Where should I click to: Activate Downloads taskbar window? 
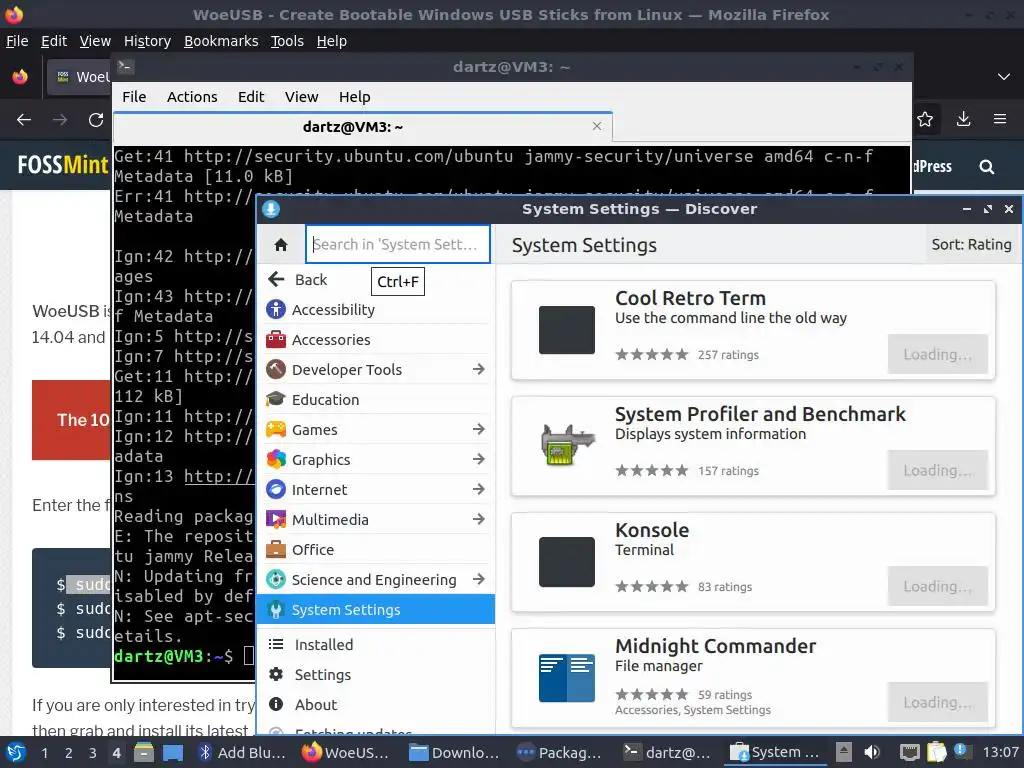[x=453, y=752]
